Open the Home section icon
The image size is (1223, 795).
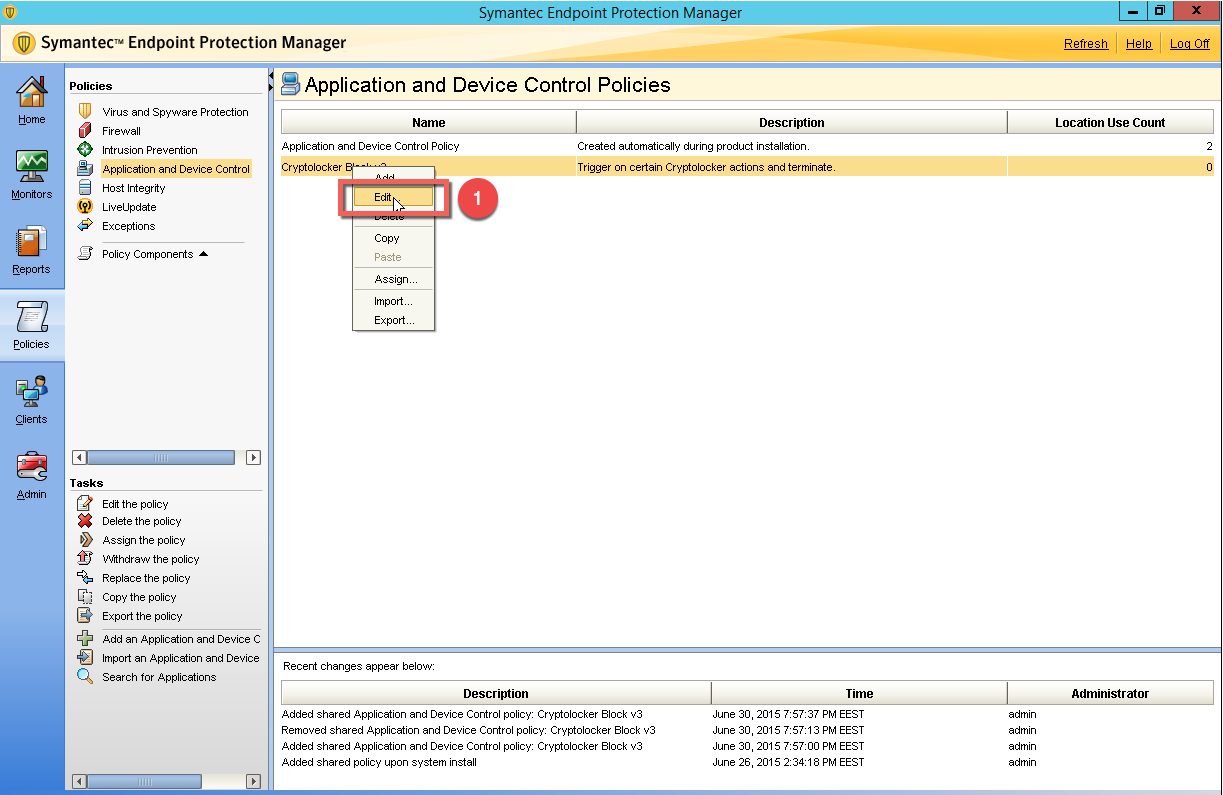tap(31, 94)
